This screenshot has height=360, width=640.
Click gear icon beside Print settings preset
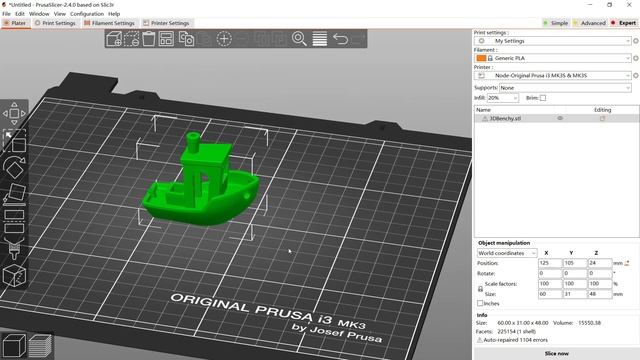click(x=636, y=41)
